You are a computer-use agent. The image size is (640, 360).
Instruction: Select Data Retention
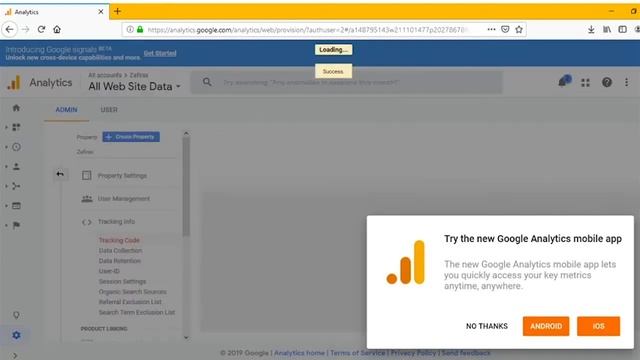tap(120, 261)
